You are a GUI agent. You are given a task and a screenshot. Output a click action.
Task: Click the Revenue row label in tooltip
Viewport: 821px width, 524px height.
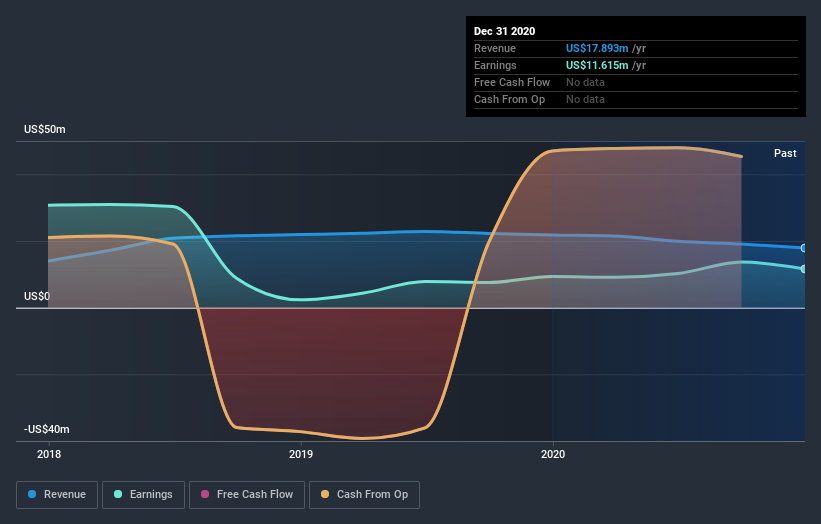click(495, 48)
